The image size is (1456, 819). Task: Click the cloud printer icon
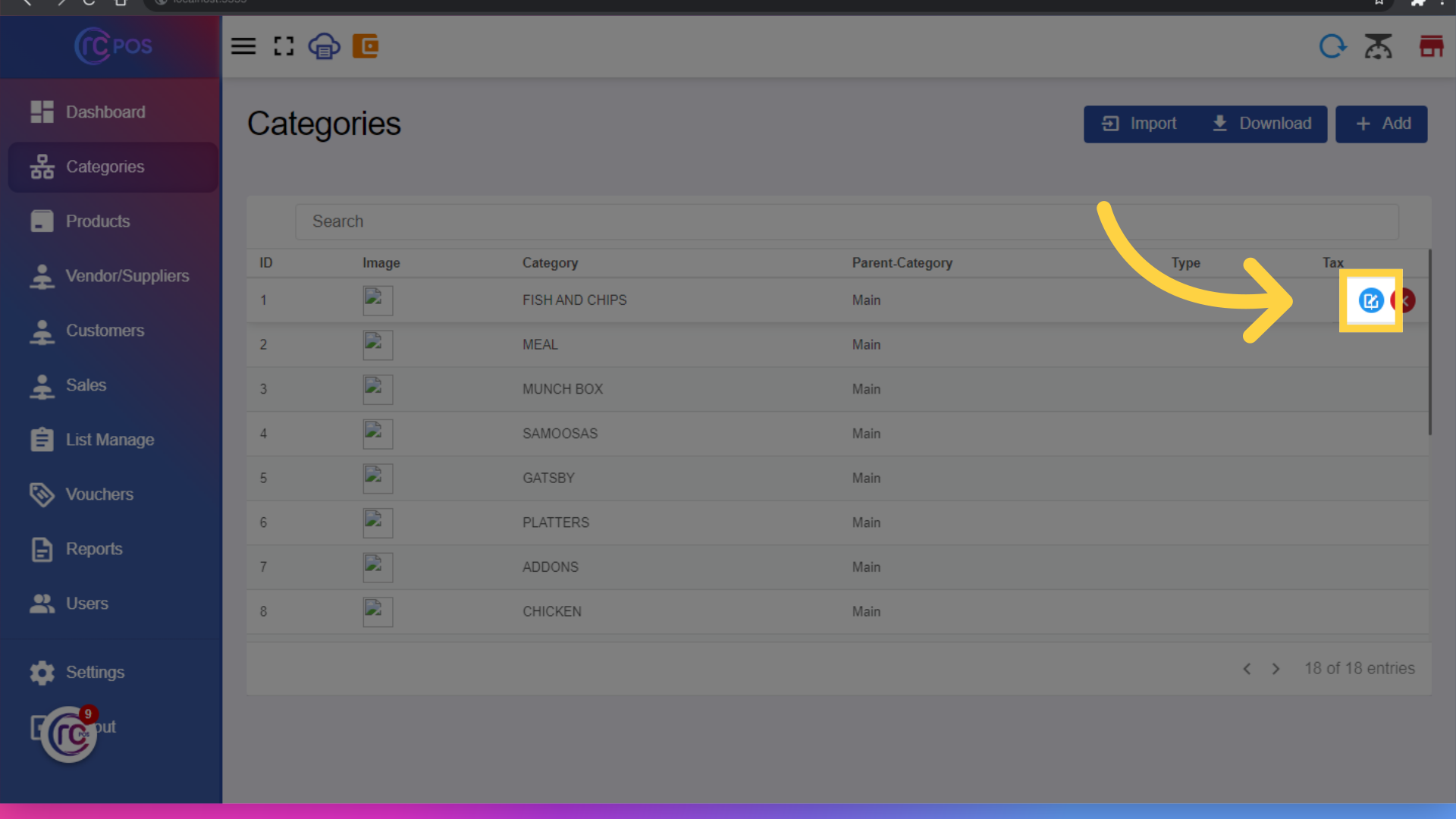[324, 46]
